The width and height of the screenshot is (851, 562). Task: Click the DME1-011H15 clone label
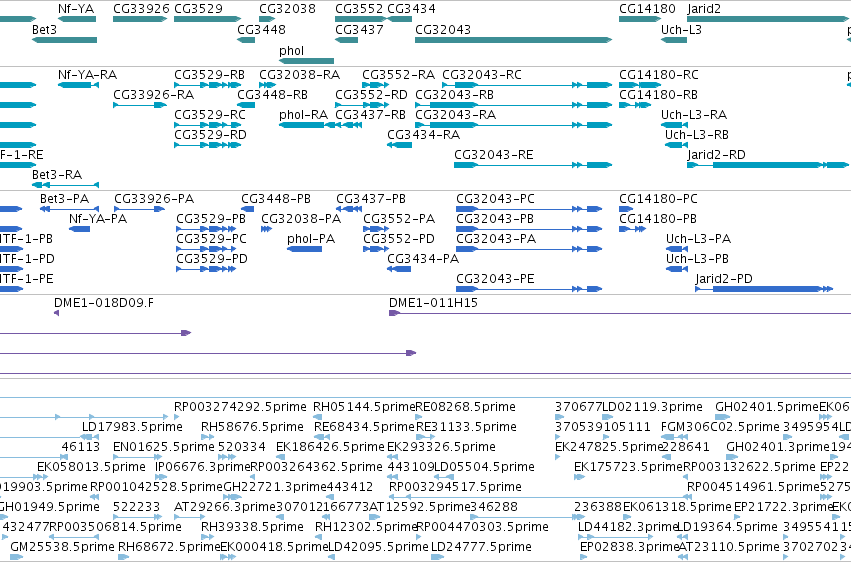[433, 303]
